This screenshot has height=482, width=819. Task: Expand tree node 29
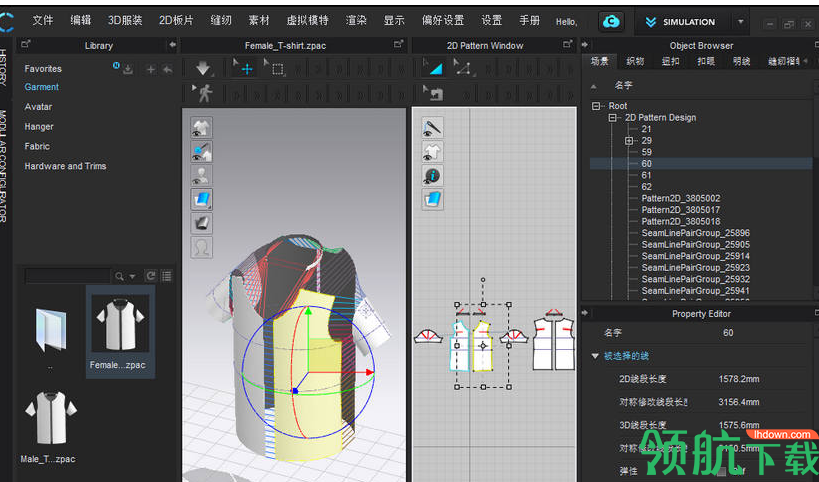(629, 141)
